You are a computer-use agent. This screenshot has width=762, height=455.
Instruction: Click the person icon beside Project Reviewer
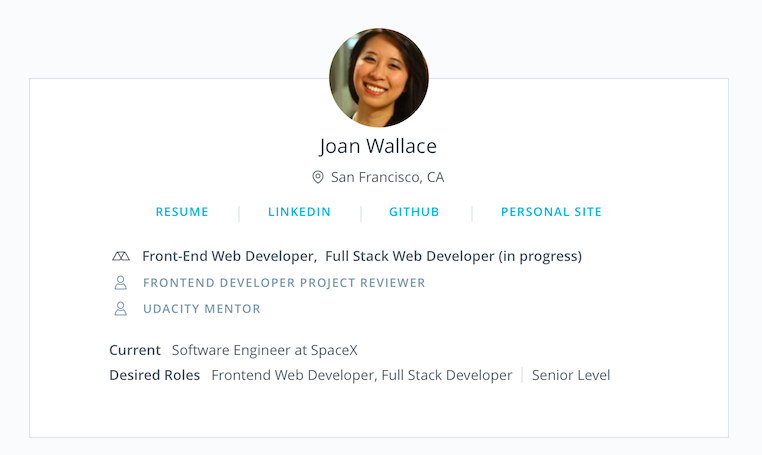(x=121, y=283)
